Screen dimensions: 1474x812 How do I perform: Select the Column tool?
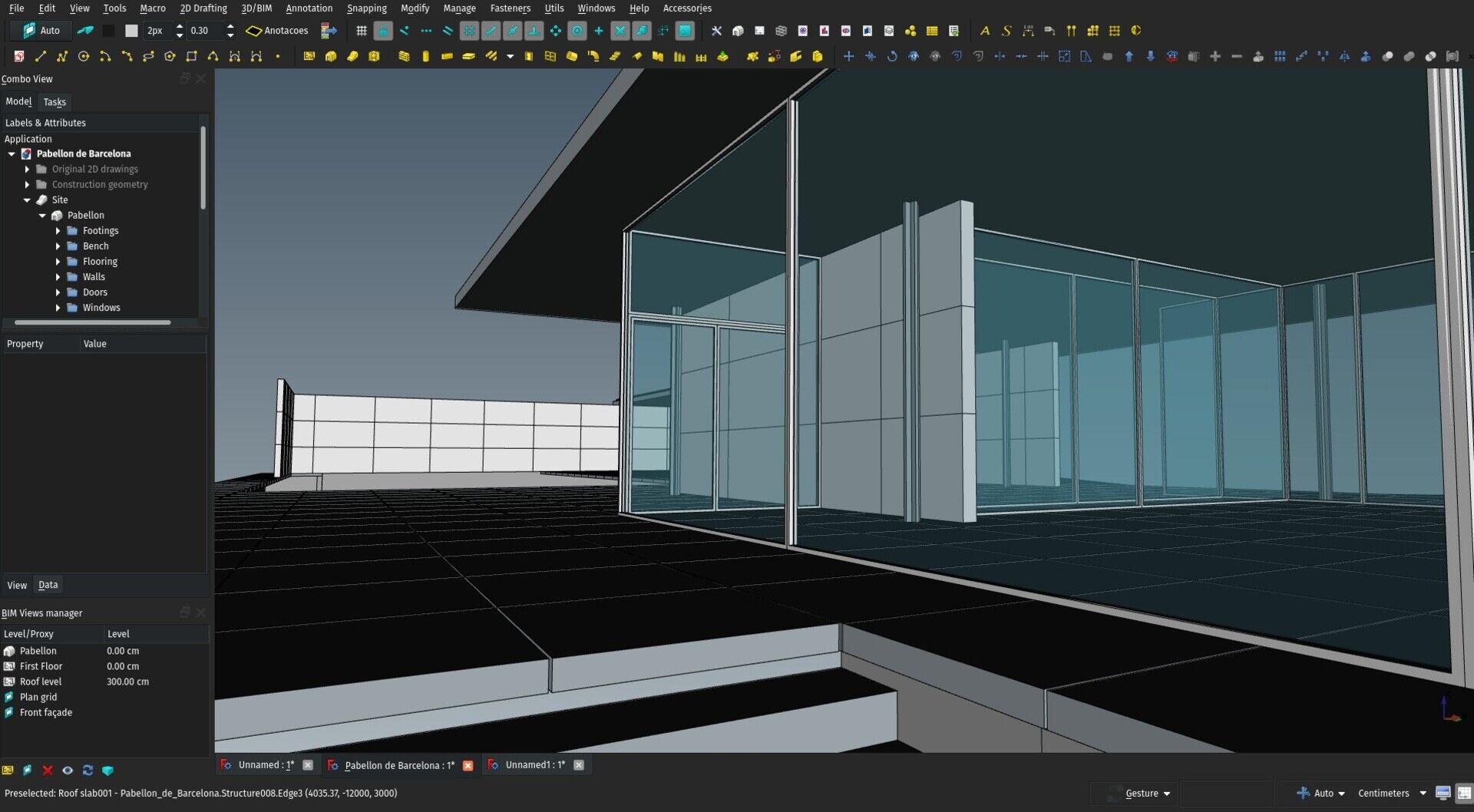(x=425, y=56)
